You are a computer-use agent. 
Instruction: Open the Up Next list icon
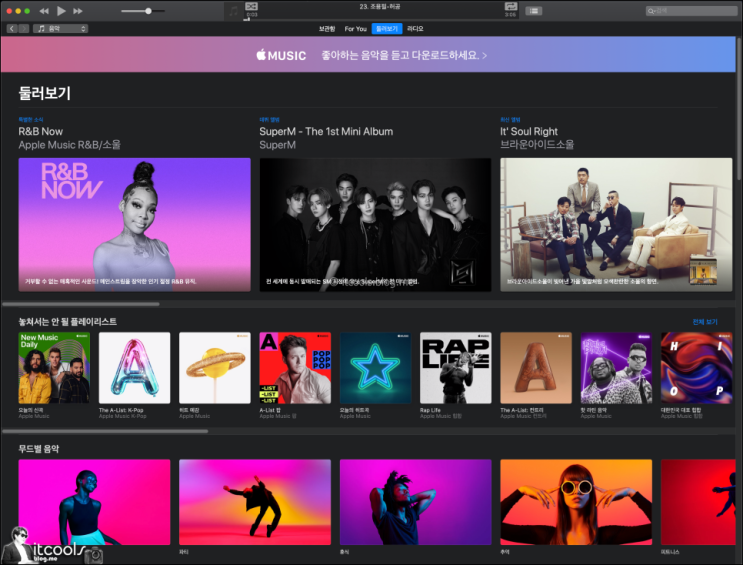point(534,10)
